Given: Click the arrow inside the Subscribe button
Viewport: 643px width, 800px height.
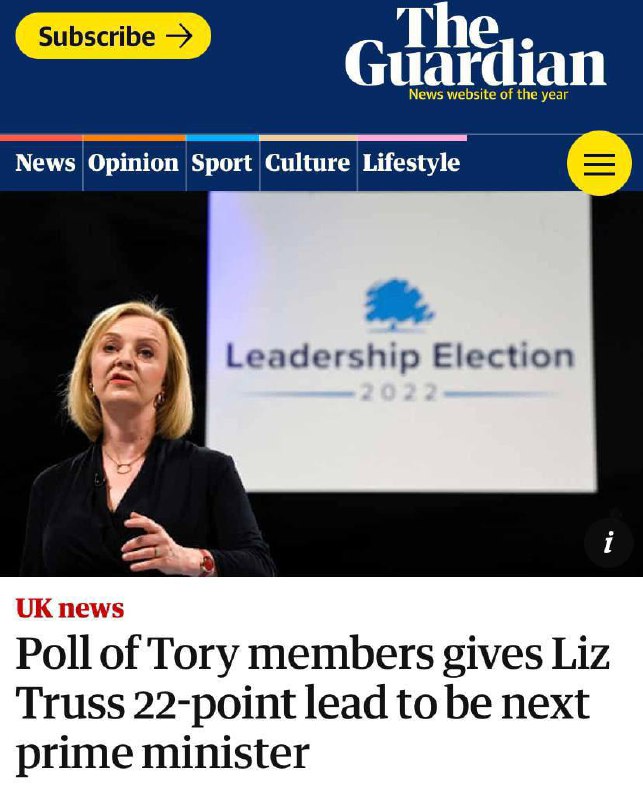Looking at the screenshot, I should click(x=179, y=37).
